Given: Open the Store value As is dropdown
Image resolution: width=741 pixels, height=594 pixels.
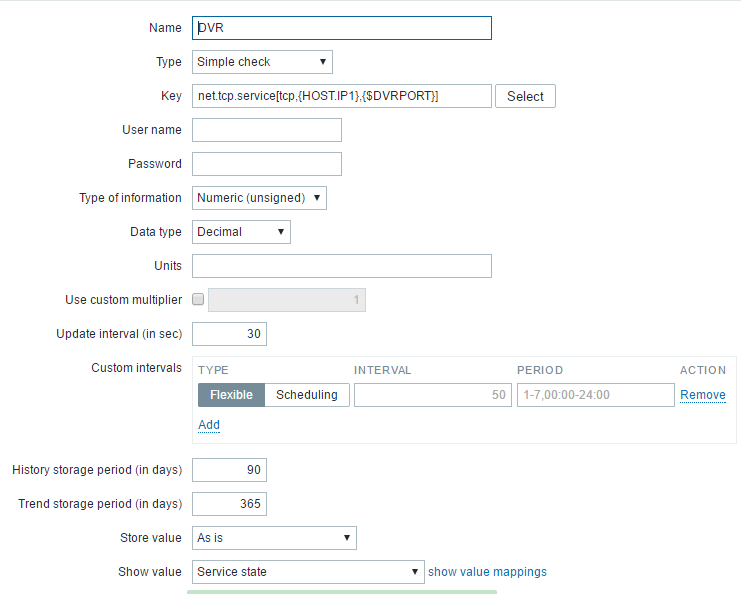Looking at the screenshot, I should click(274, 538).
